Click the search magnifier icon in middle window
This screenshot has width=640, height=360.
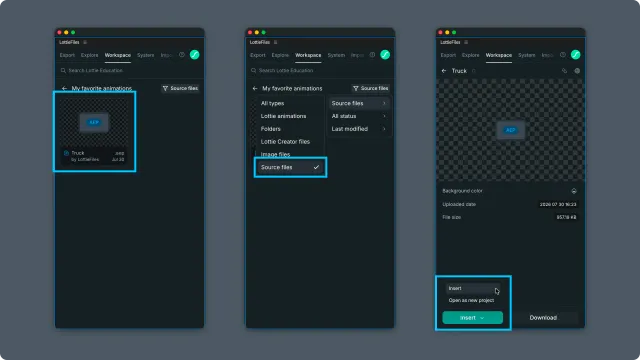pos(253,71)
